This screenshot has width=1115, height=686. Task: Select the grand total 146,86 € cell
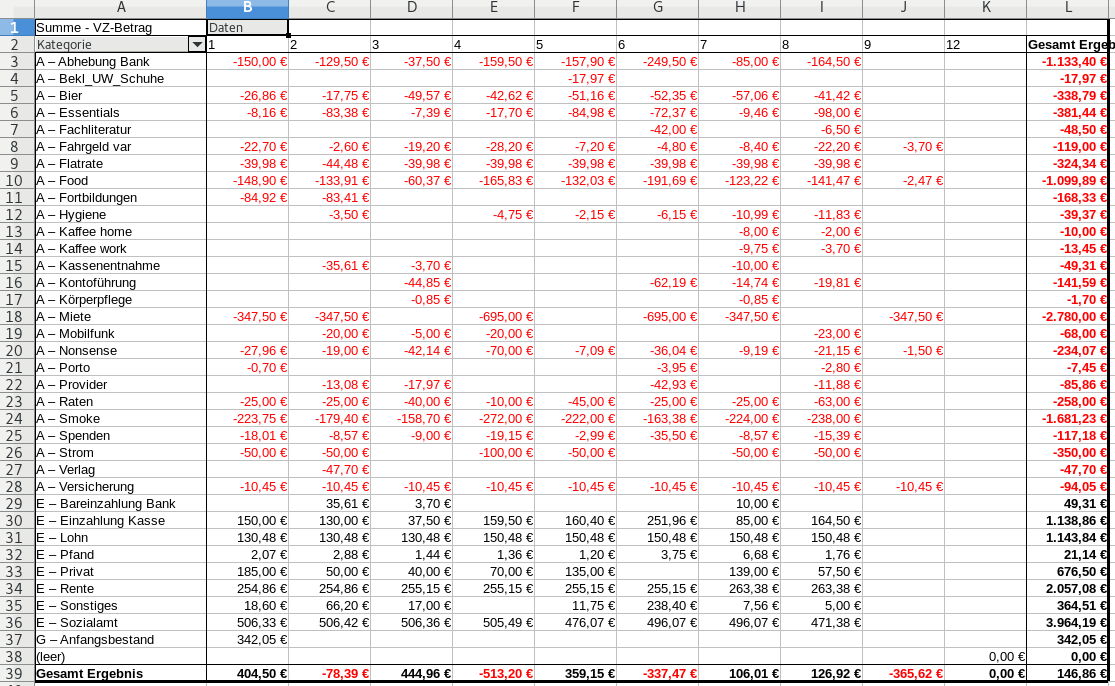(x=1068, y=674)
